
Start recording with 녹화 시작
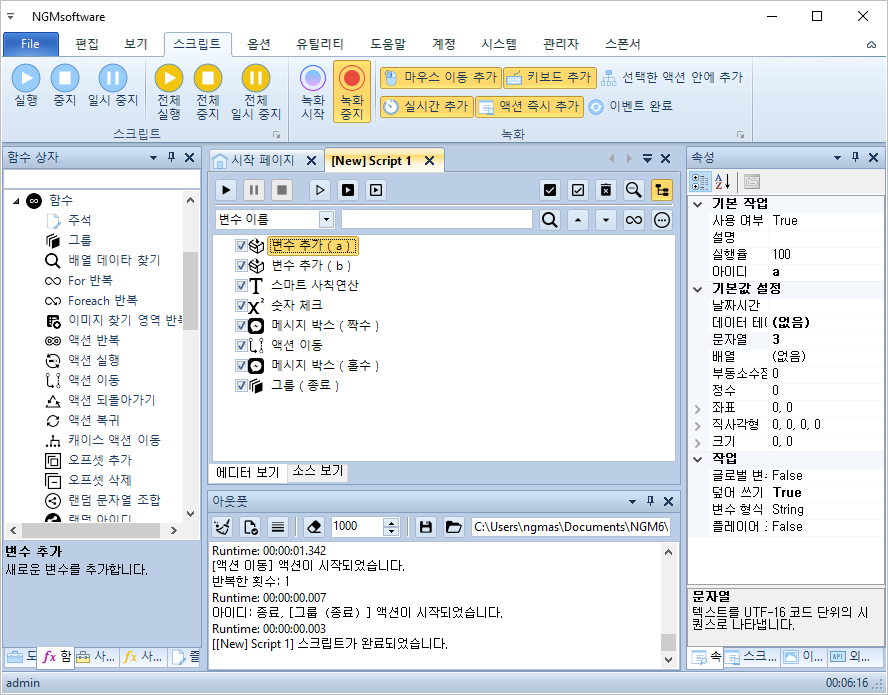[x=313, y=92]
